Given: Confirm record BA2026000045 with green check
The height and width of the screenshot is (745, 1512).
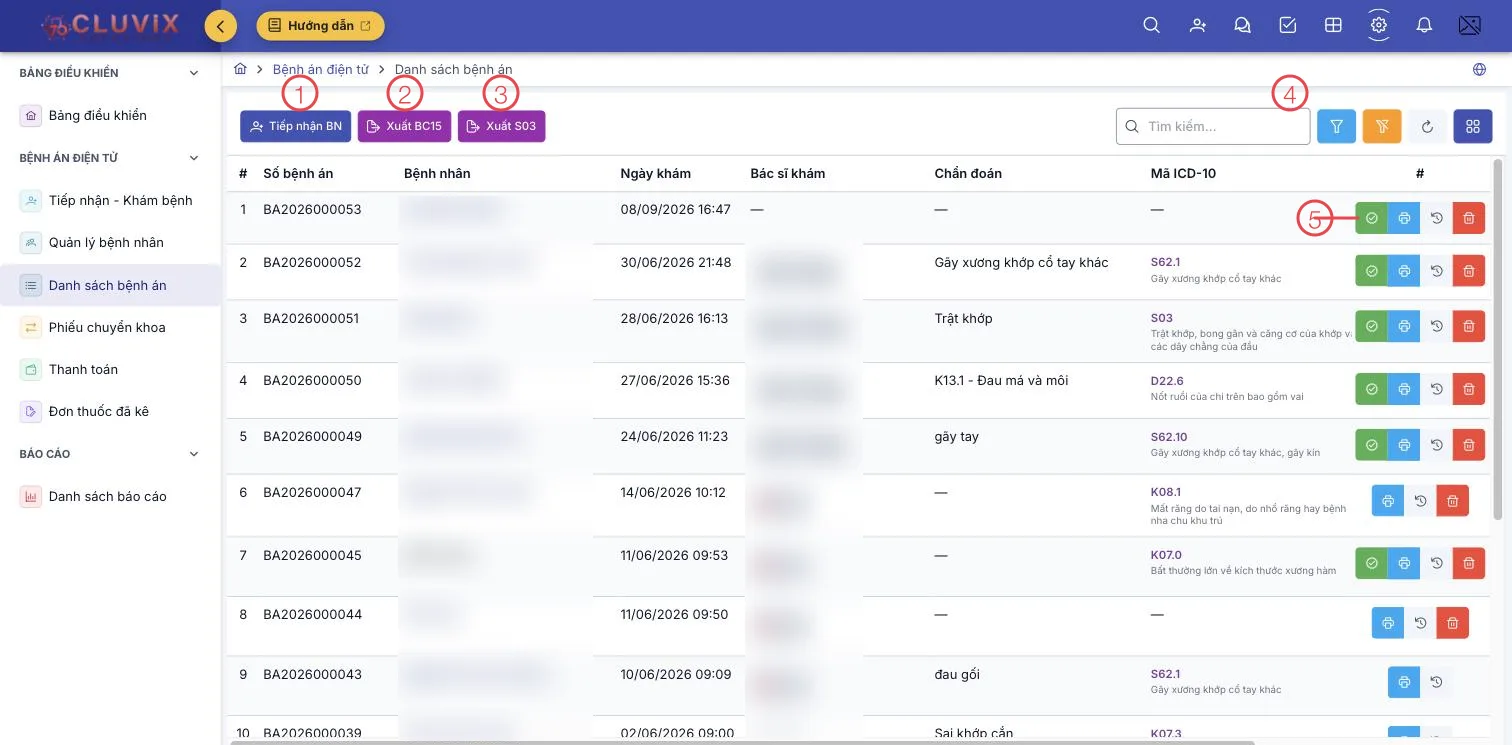Looking at the screenshot, I should tap(1371, 563).
